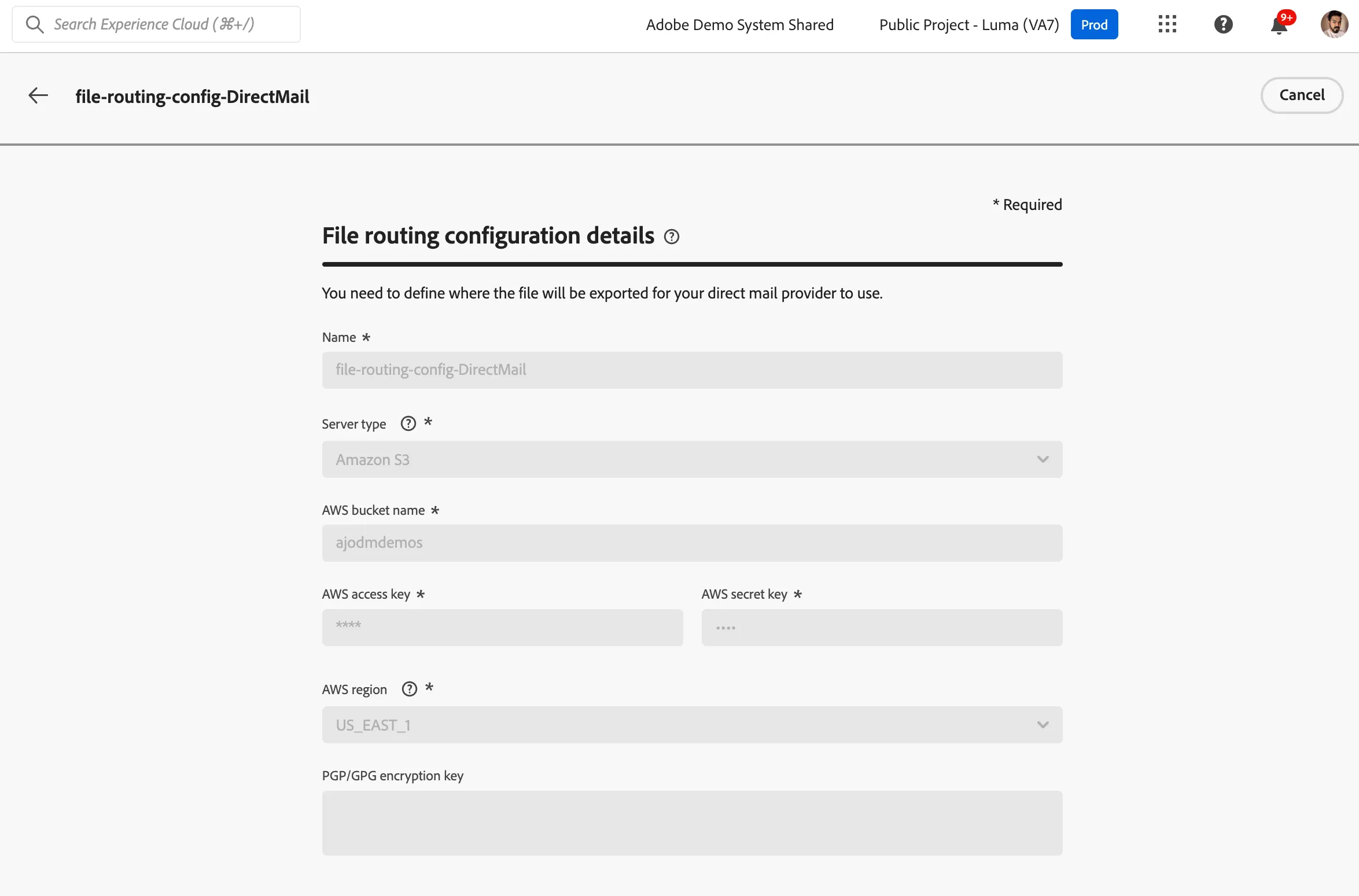This screenshot has width=1359, height=896.
Task: Click the AWS access key field
Action: [x=502, y=628]
